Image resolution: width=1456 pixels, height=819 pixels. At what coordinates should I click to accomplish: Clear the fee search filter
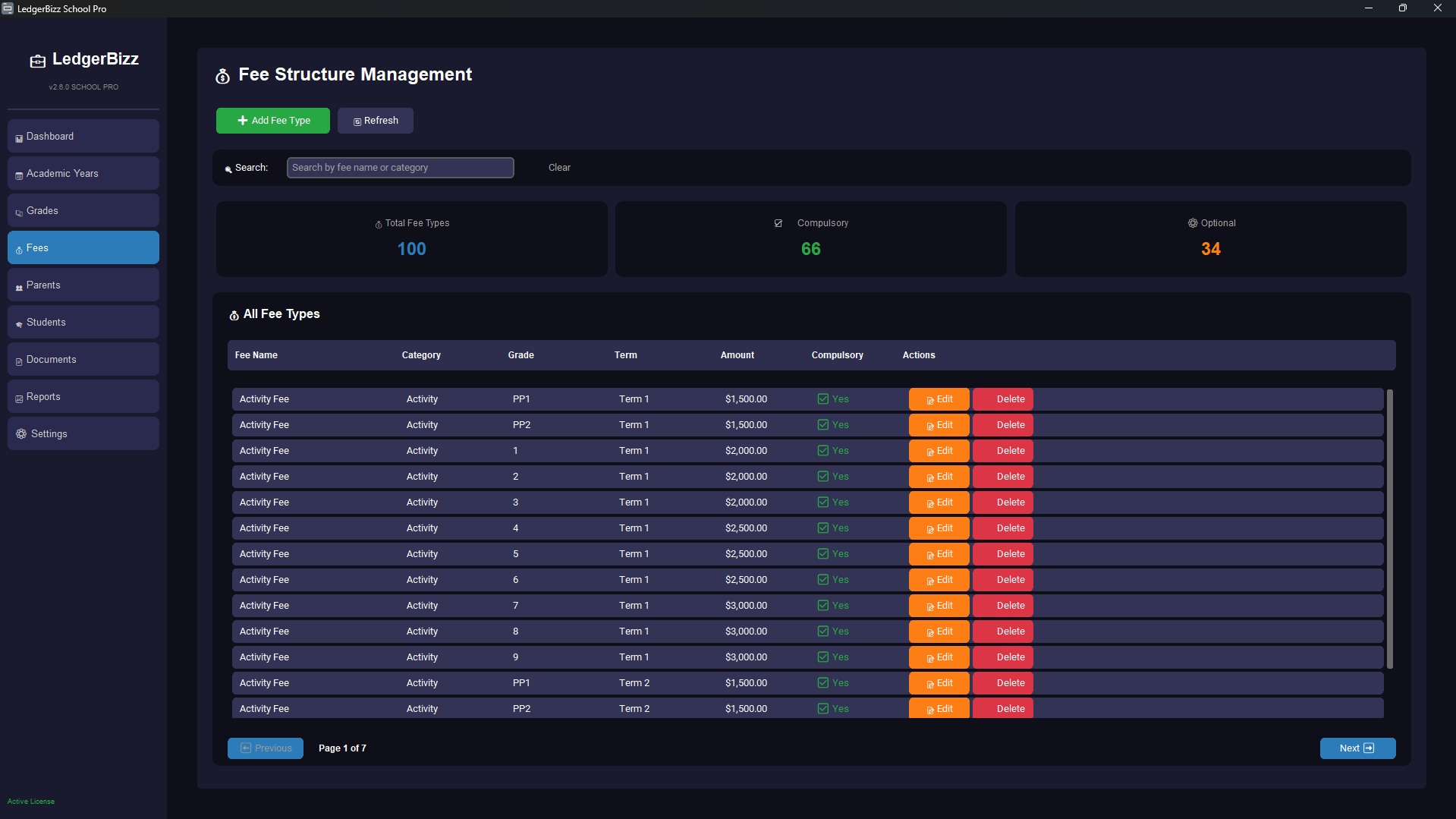coord(559,168)
